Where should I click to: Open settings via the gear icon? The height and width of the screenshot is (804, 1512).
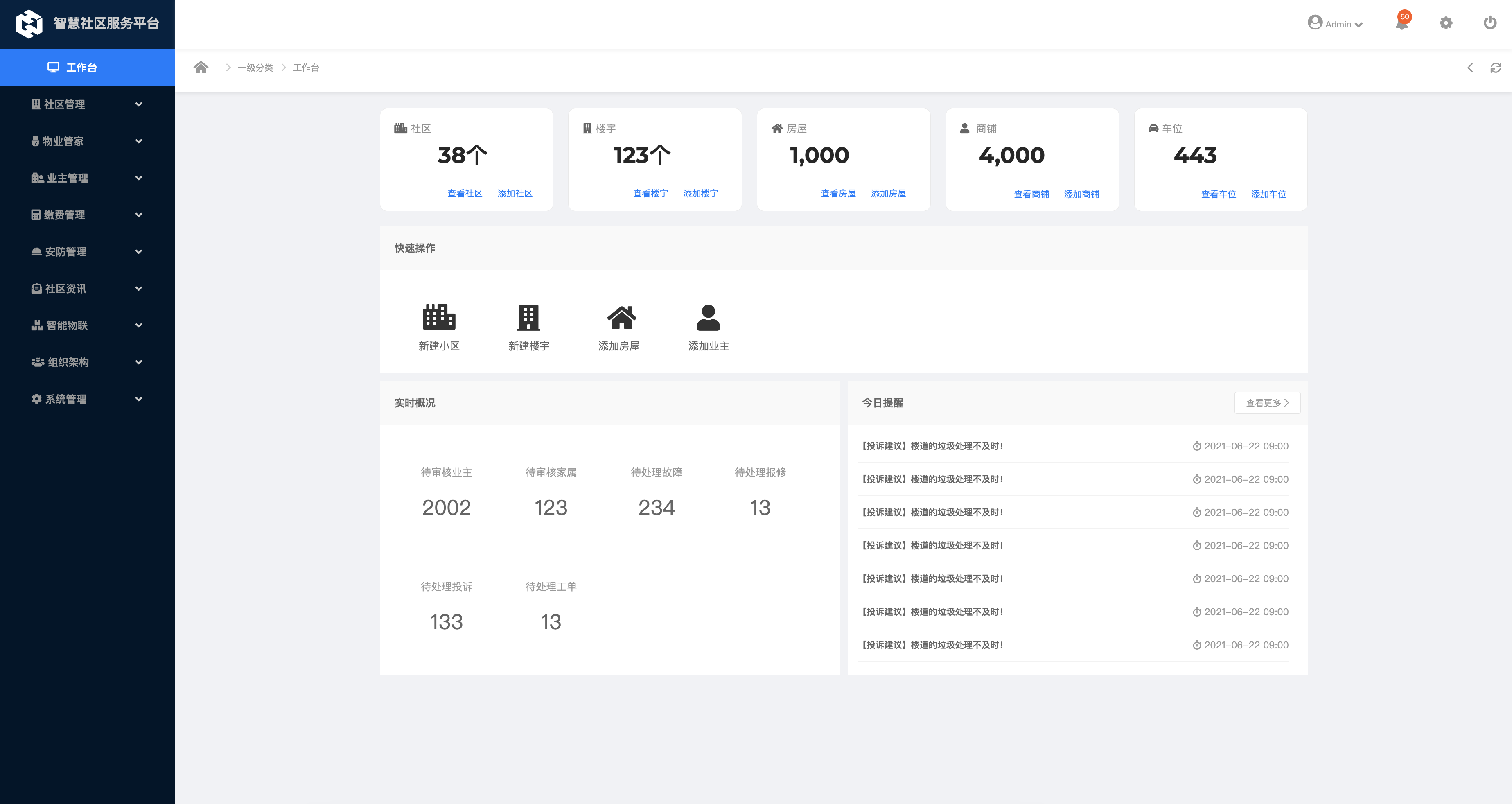pyautogui.click(x=1446, y=23)
